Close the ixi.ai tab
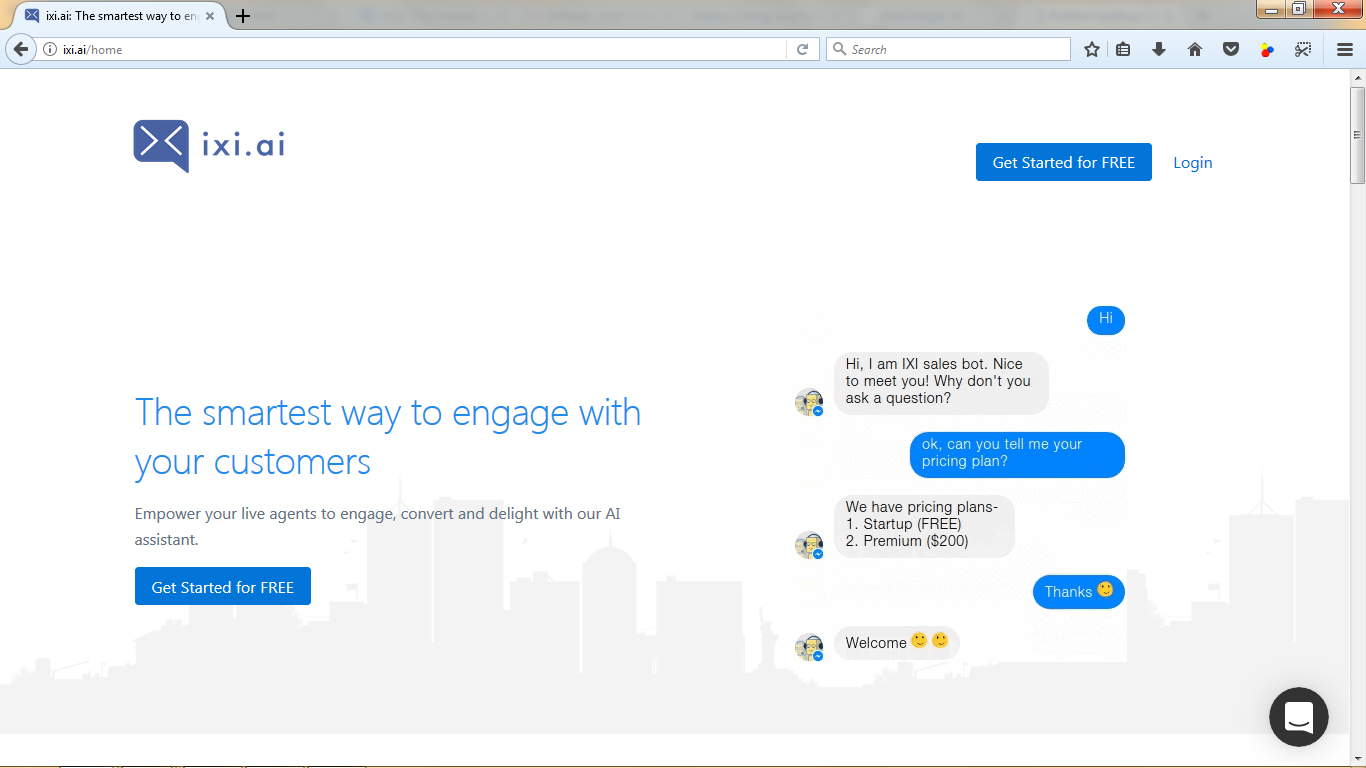This screenshot has width=1366, height=768. tap(210, 16)
